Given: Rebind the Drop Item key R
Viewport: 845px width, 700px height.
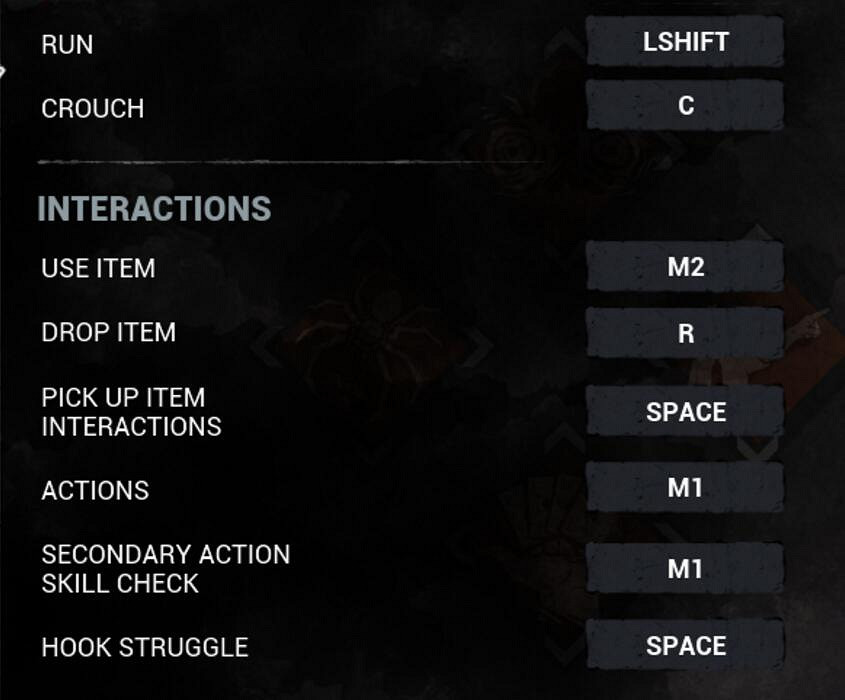Looking at the screenshot, I should pos(685,333).
